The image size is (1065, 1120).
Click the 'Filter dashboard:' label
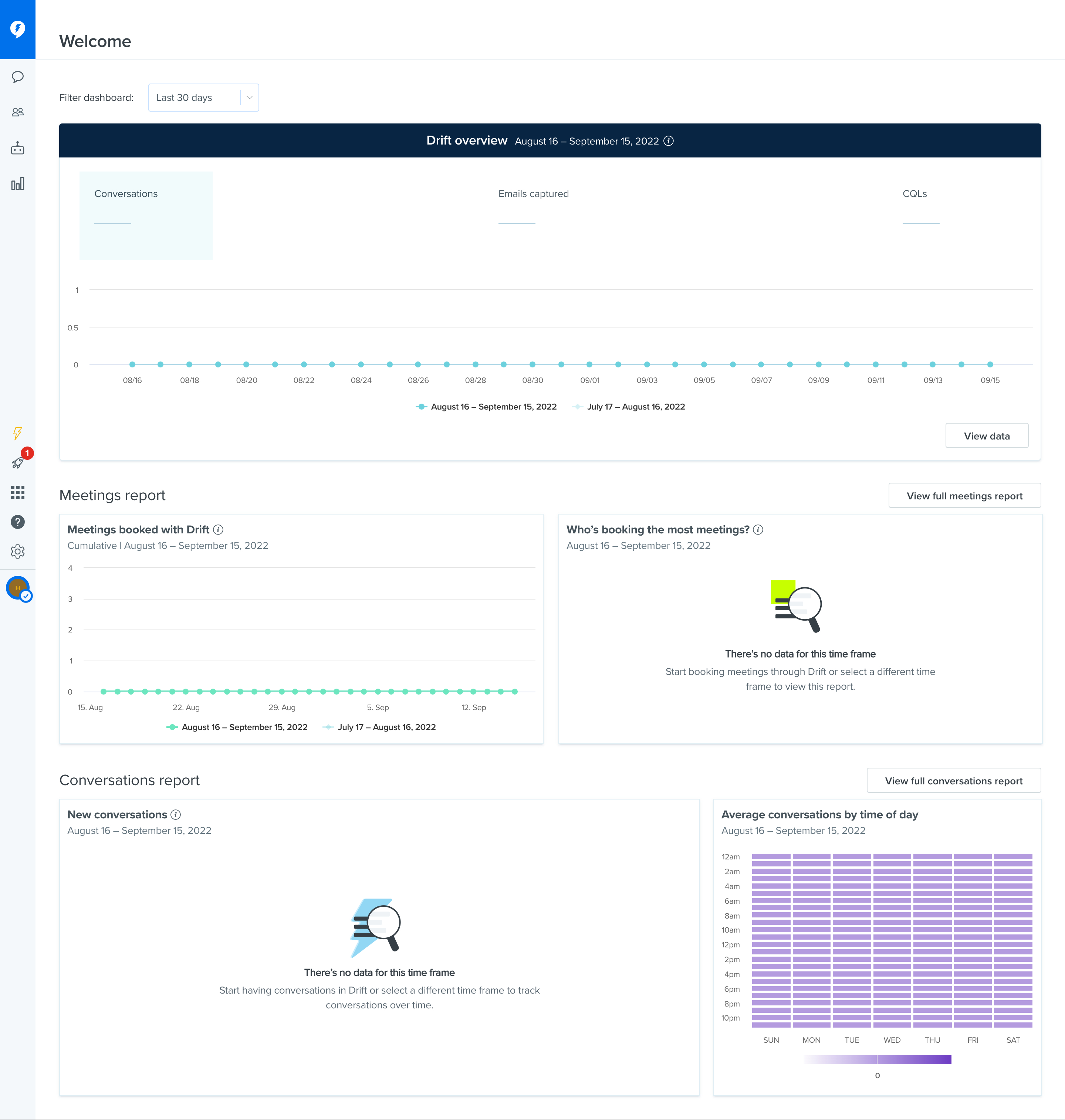click(x=96, y=98)
